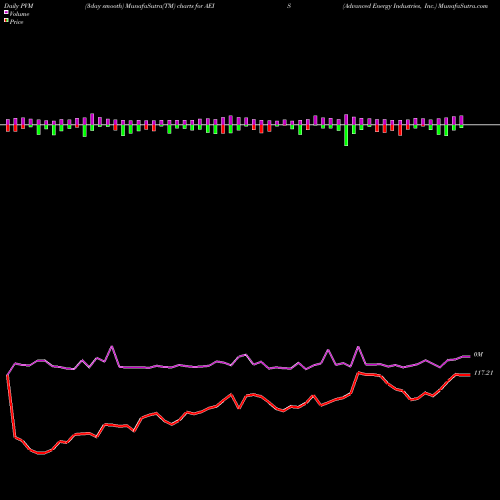Image resolution: width=500 pixels, height=500 pixels.
Task: Select the 'Volume' legend label
Action: pyautogui.click(x=19, y=14)
